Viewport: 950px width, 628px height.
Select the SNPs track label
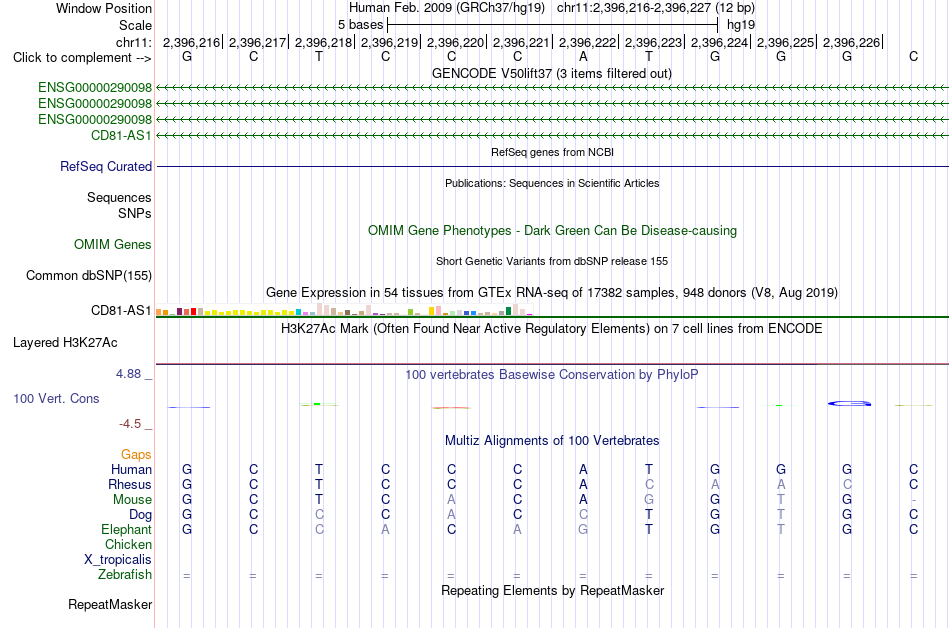[135, 213]
